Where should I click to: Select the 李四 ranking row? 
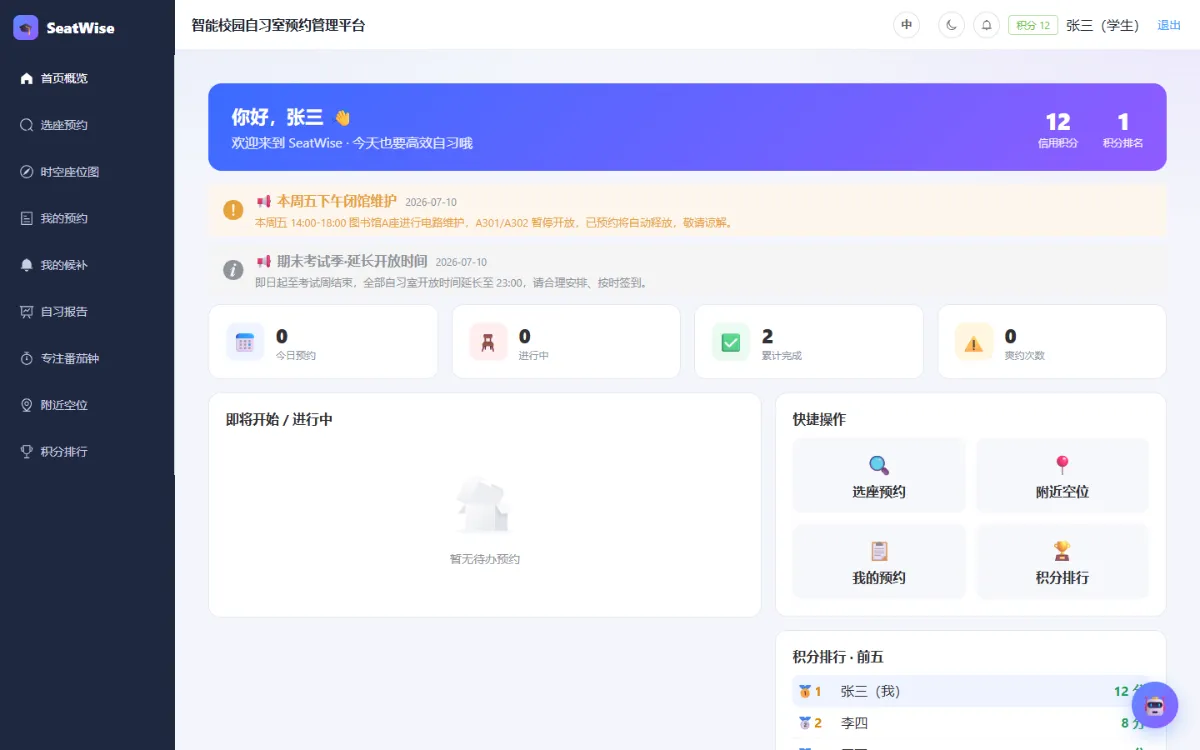click(x=970, y=723)
